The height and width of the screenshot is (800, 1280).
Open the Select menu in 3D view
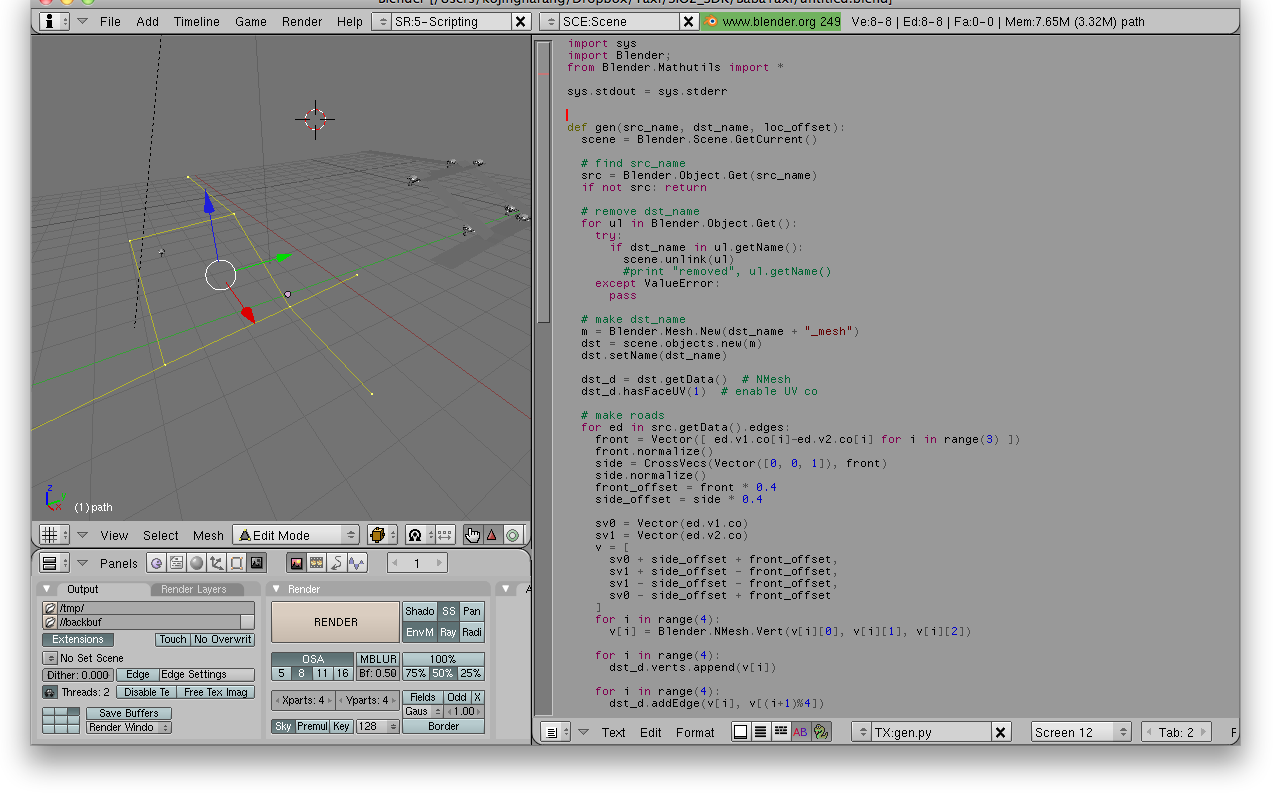point(161,535)
